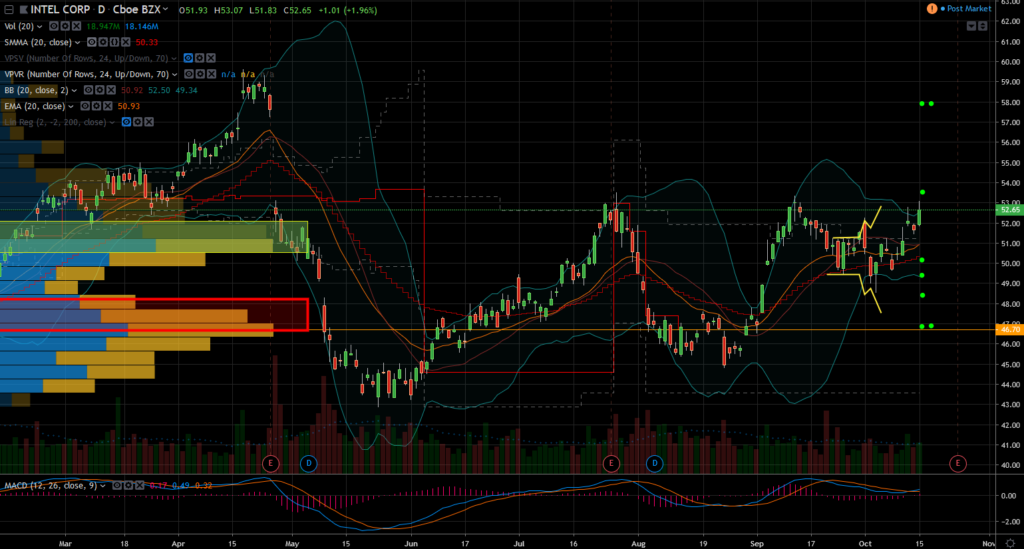
Task: Collapse the indicator legend box icon
Action: click(x=9, y=10)
